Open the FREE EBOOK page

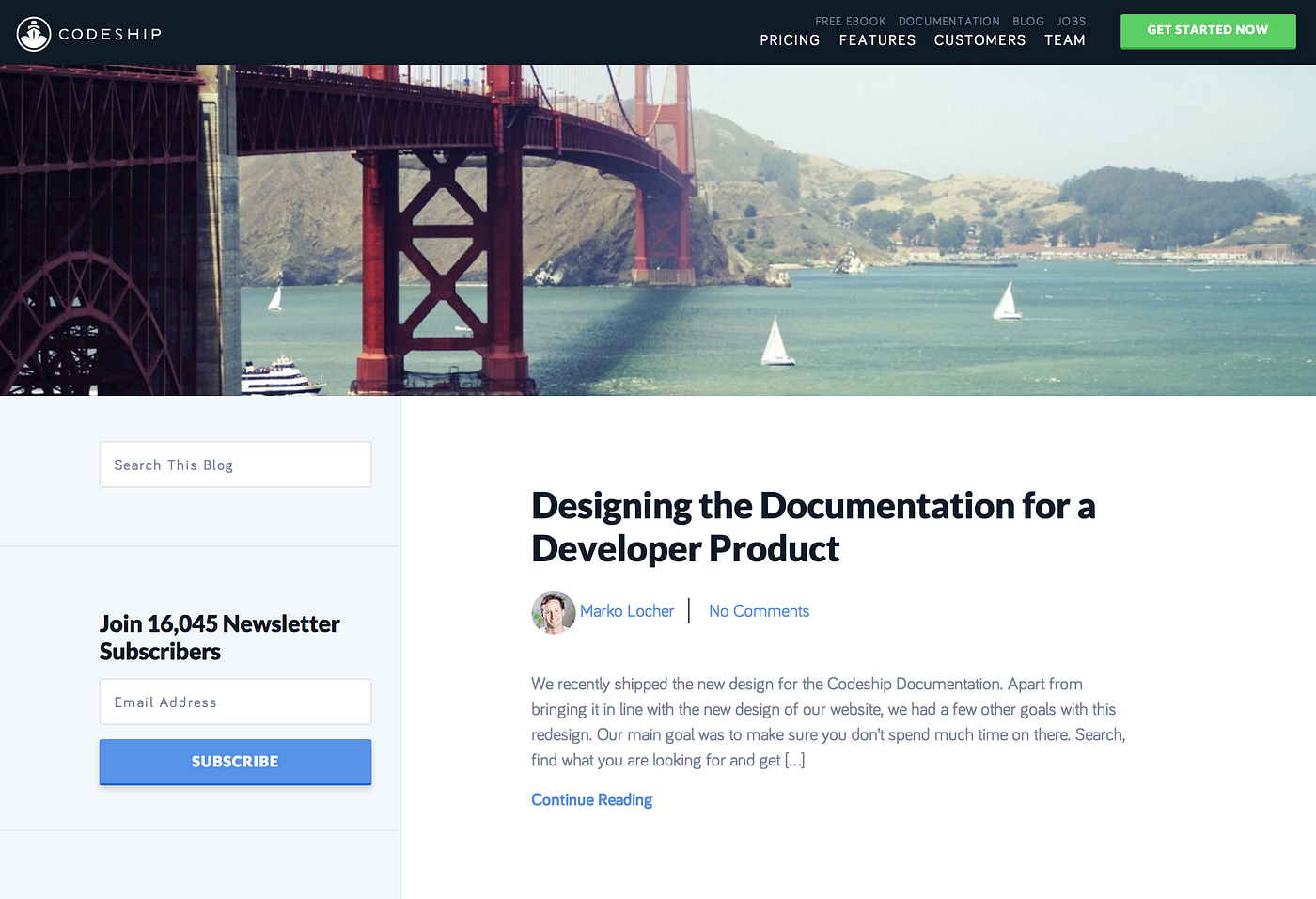click(851, 21)
